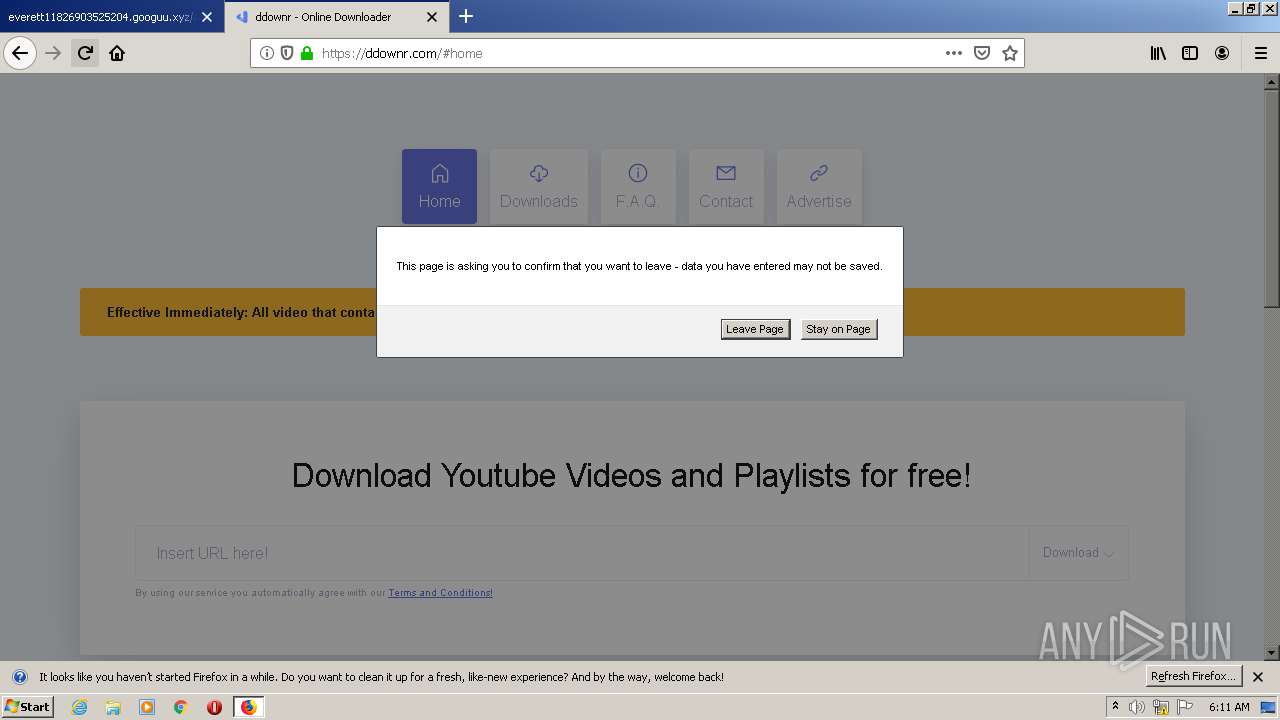
Task: Close the ddownr tab
Action: [x=432, y=17]
